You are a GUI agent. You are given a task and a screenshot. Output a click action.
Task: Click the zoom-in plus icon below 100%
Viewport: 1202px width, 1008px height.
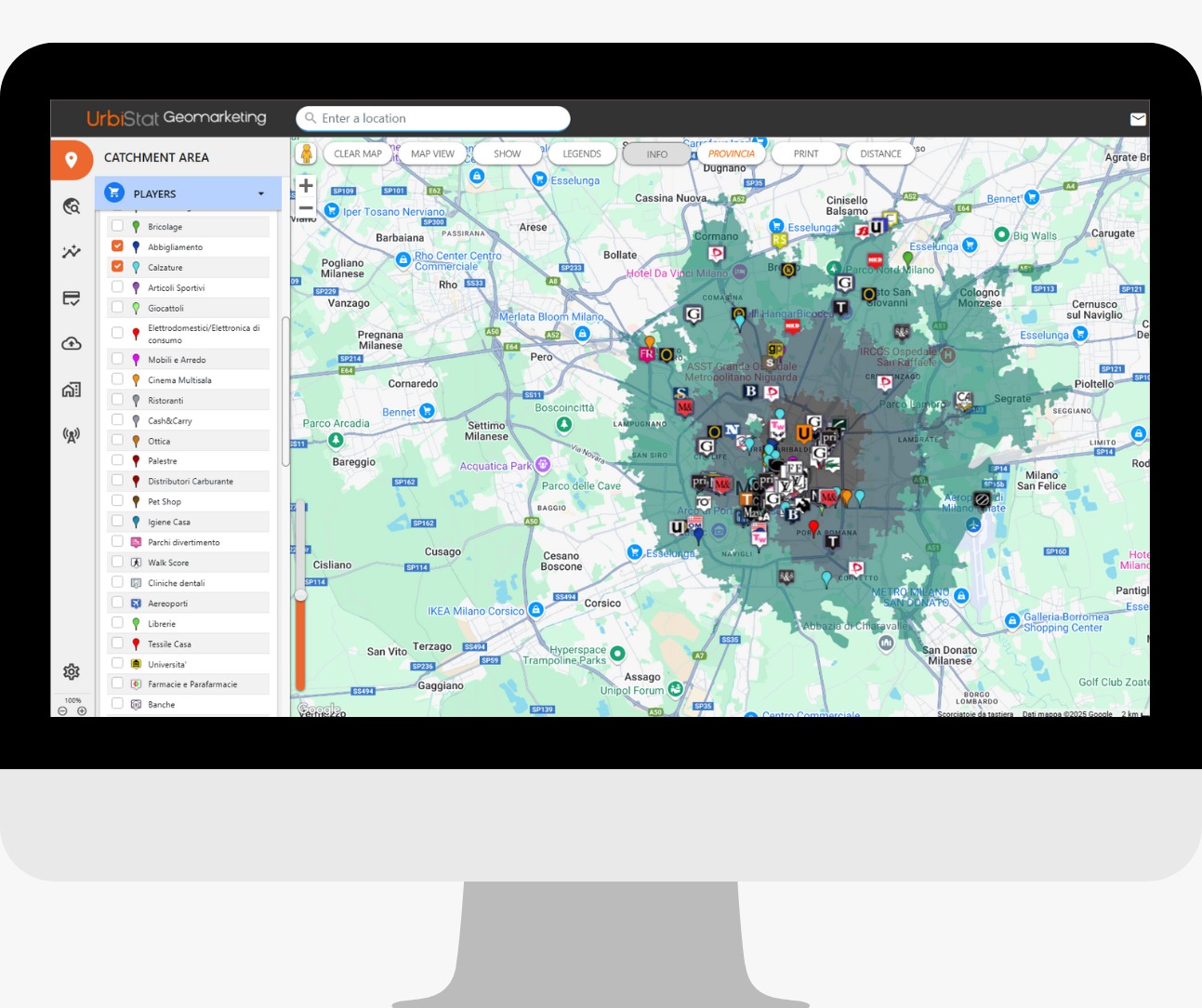point(82,711)
